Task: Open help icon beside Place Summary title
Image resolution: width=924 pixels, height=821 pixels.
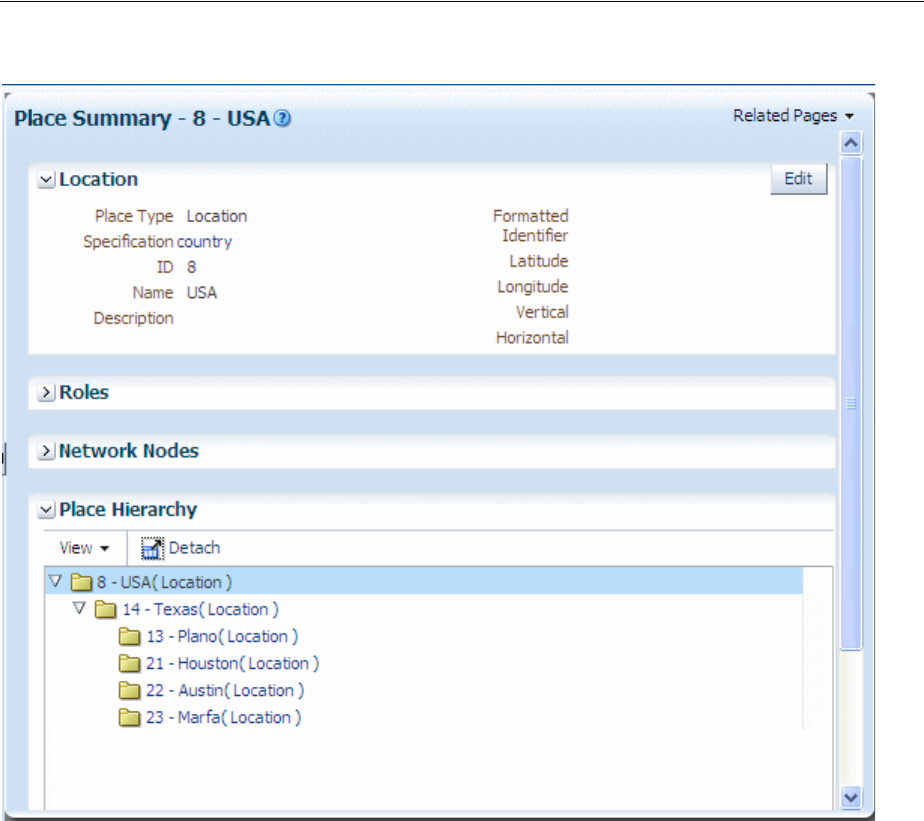Action: (283, 118)
